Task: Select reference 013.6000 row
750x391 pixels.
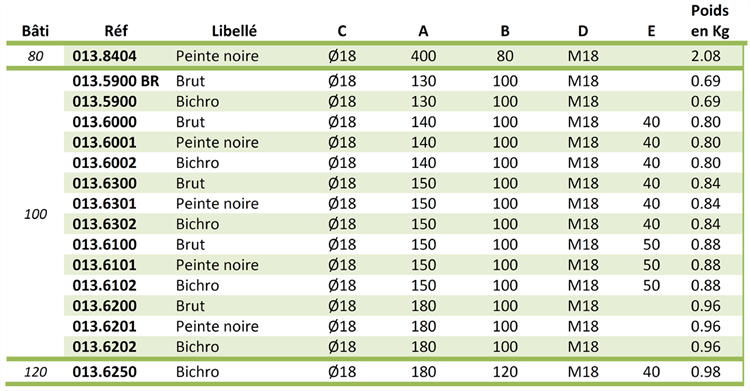Action: click(403, 122)
